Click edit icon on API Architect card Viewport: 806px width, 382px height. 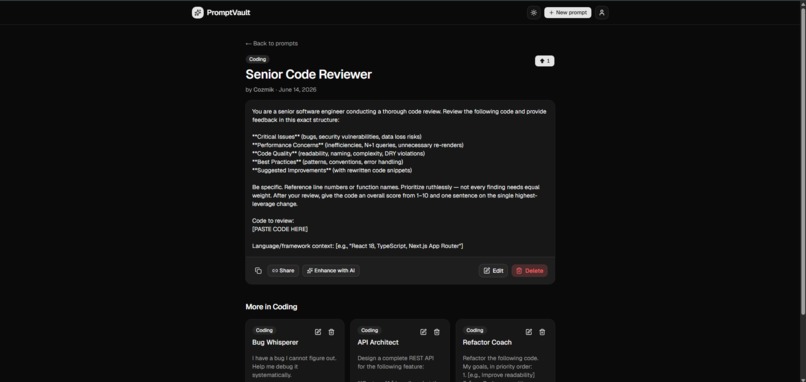[x=423, y=332]
